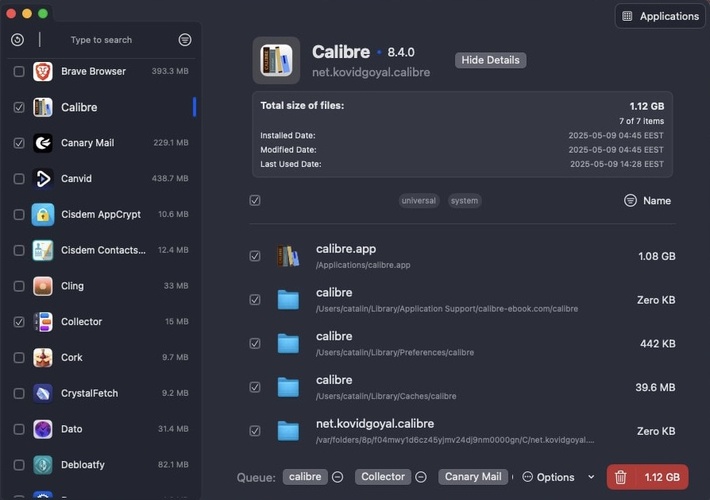The height and width of the screenshot is (500, 710).
Task: Click the CrystalFetch app icon
Action: pos(43,393)
